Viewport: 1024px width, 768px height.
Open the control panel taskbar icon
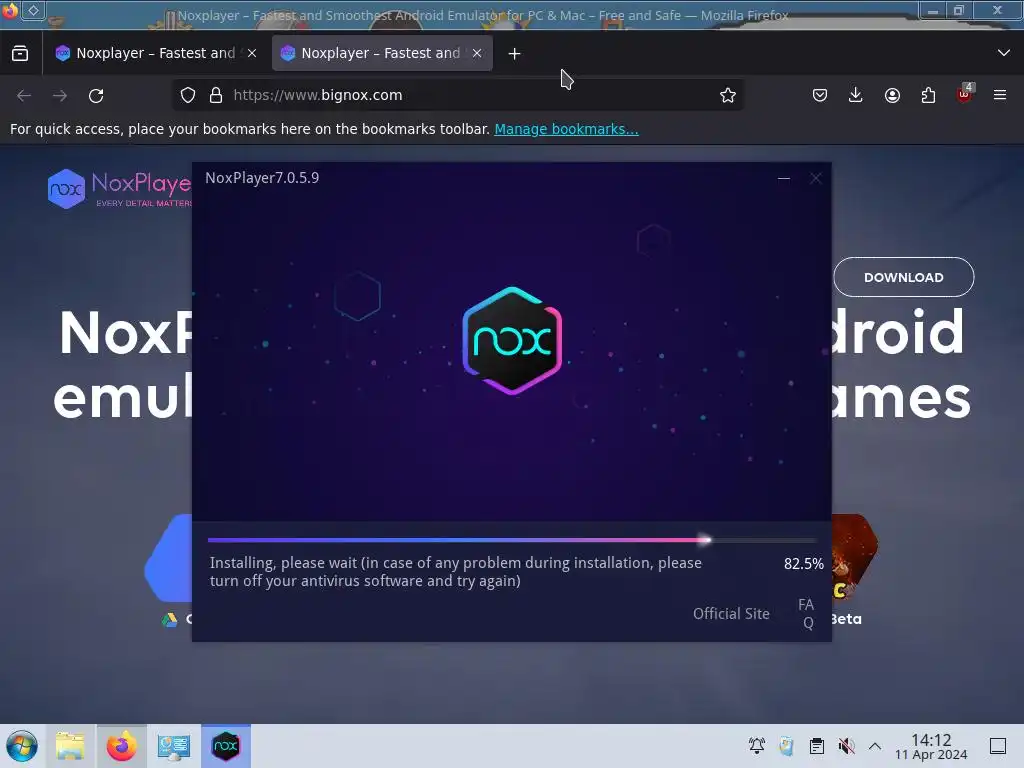click(173, 746)
